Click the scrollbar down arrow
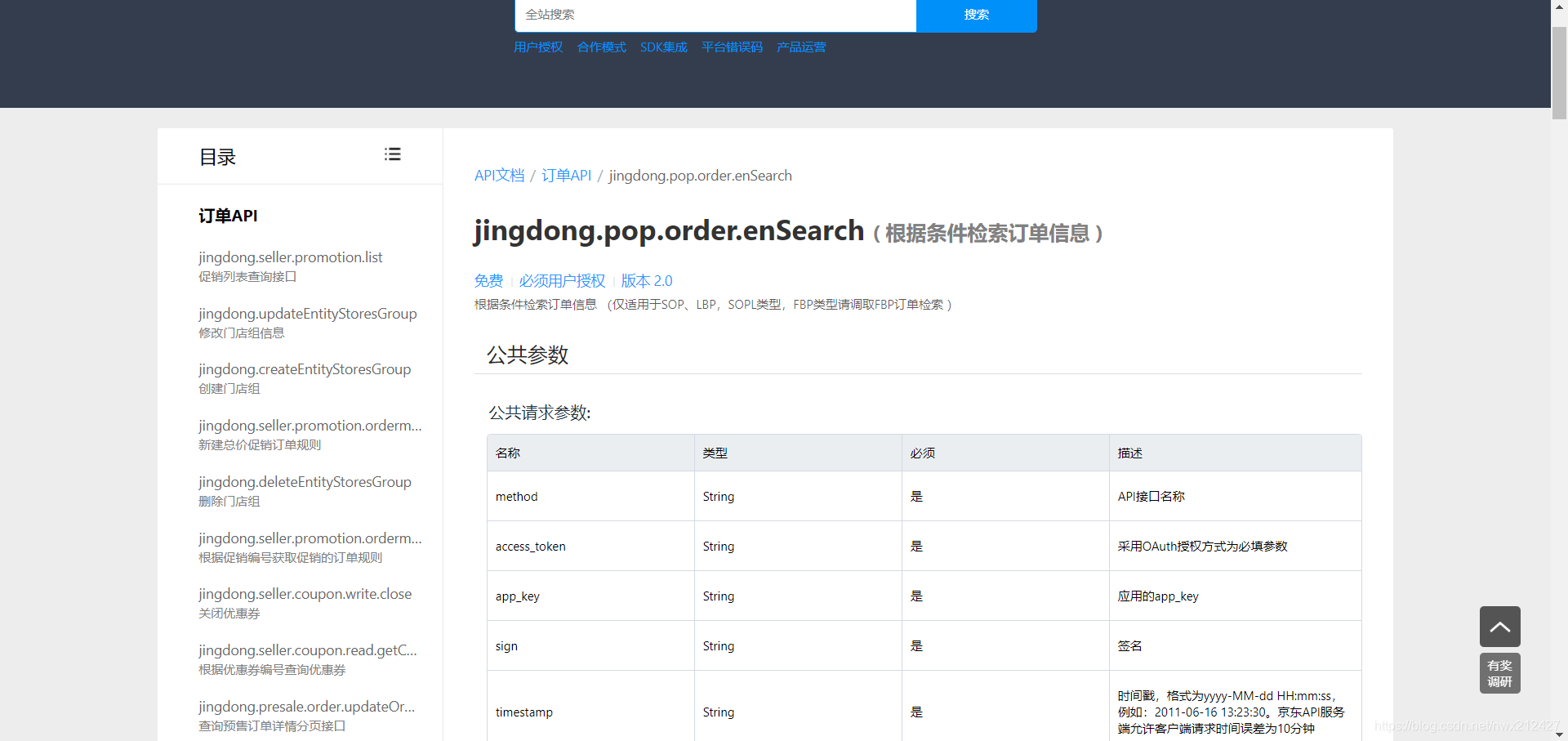Screen dimensions: 1568x741 1559,734
